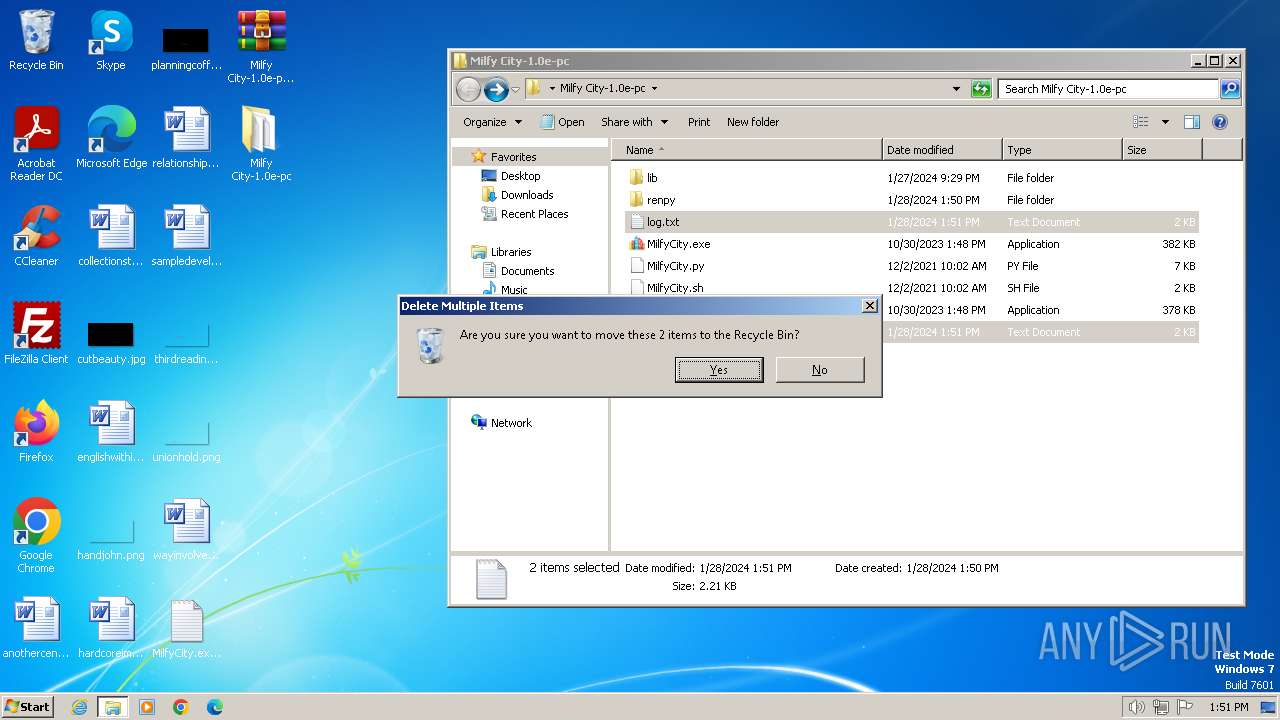Open Desktop in navigation pane

click(511, 176)
